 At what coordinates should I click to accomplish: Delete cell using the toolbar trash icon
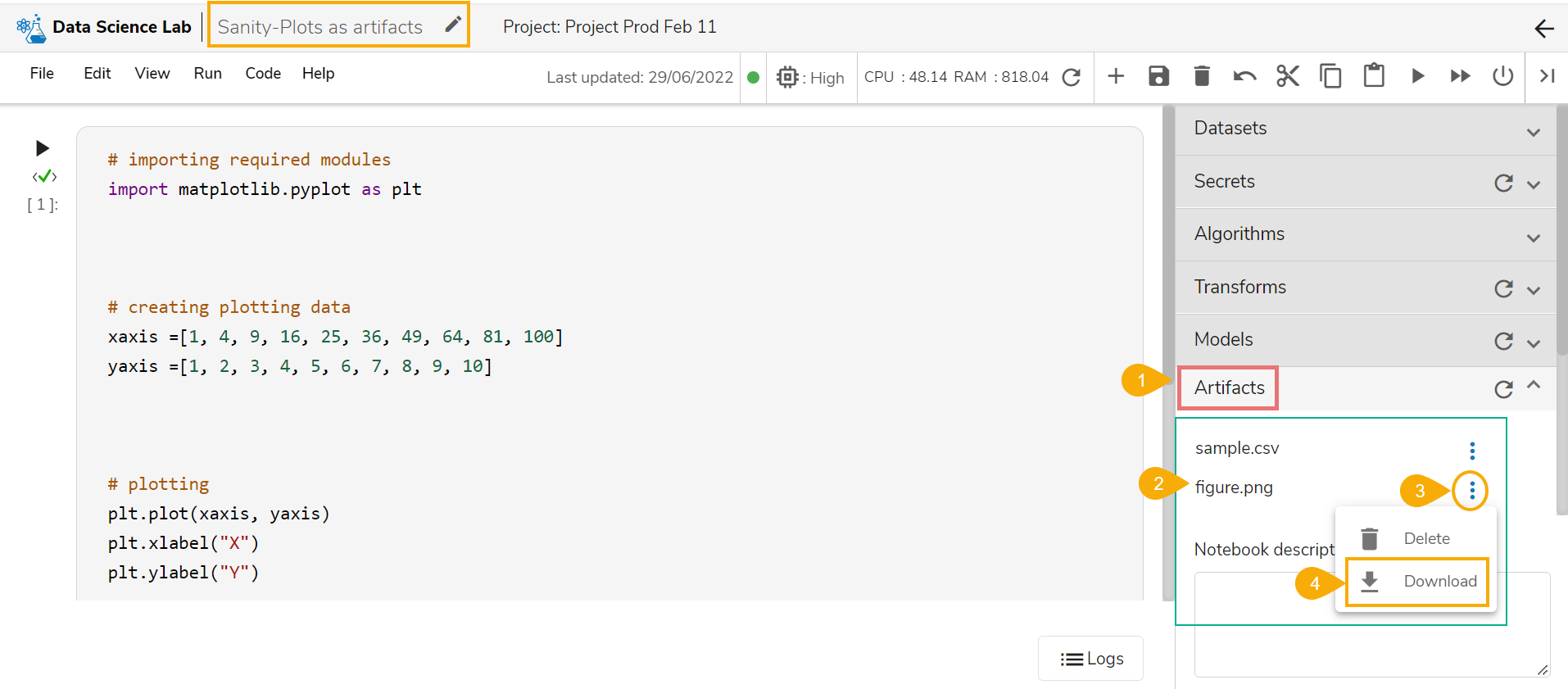[x=1201, y=76]
